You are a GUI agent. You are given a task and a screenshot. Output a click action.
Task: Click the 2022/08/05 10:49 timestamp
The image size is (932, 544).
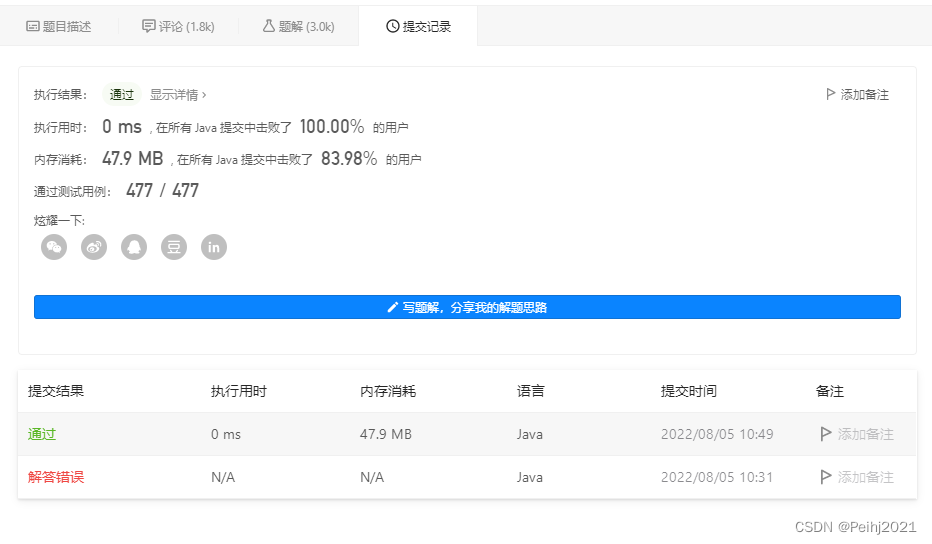717,434
